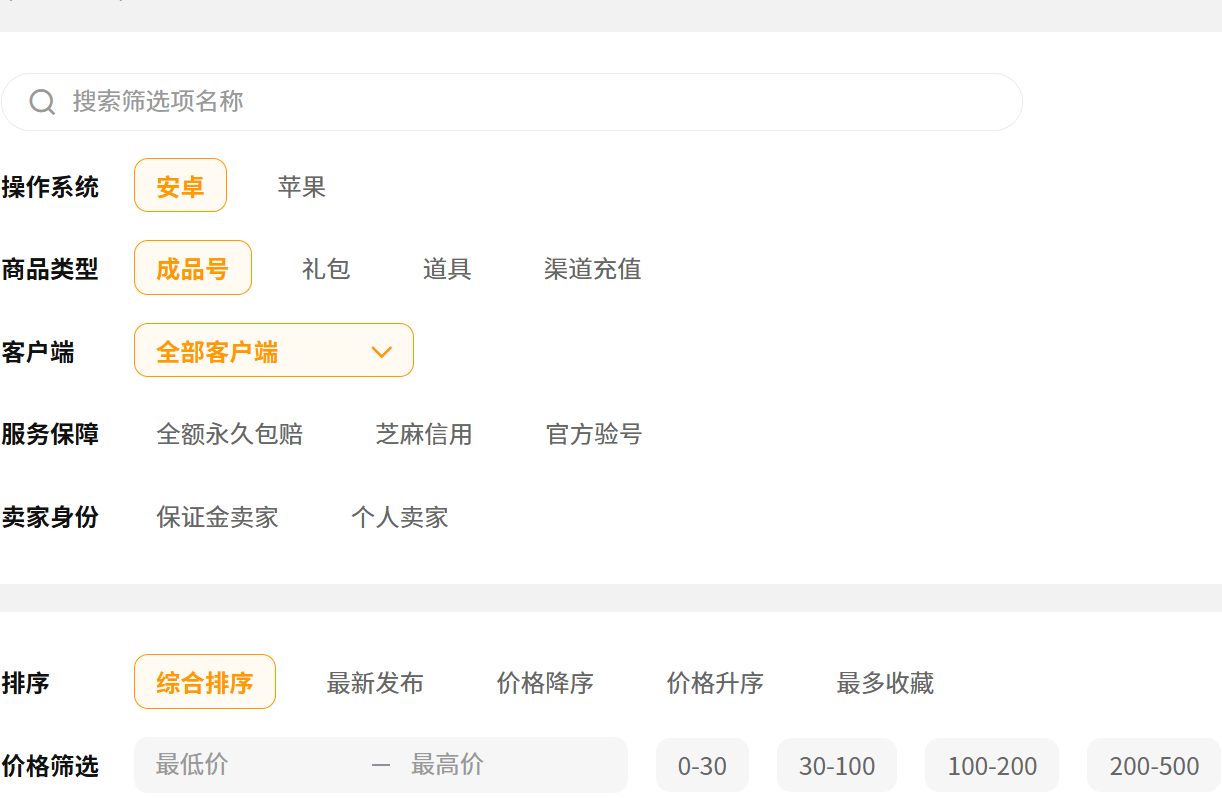Toggle 芝麻信用 service filter

(x=423, y=434)
